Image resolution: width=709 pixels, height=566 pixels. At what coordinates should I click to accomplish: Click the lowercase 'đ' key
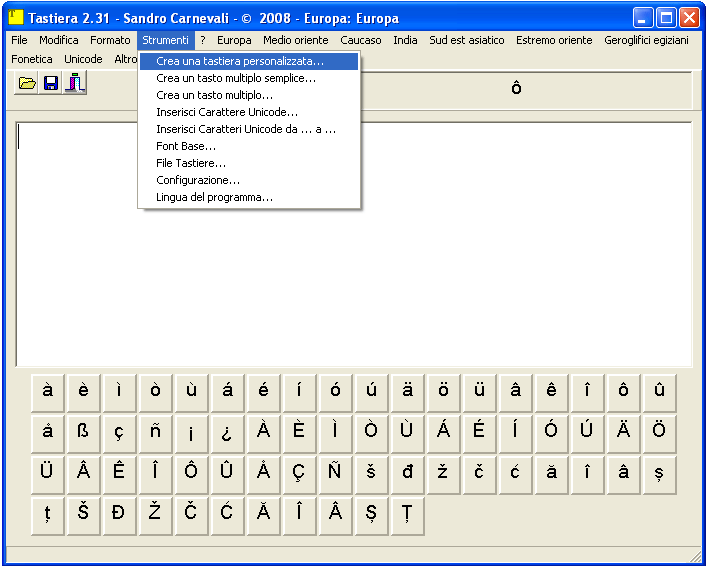pyautogui.click(x=407, y=474)
